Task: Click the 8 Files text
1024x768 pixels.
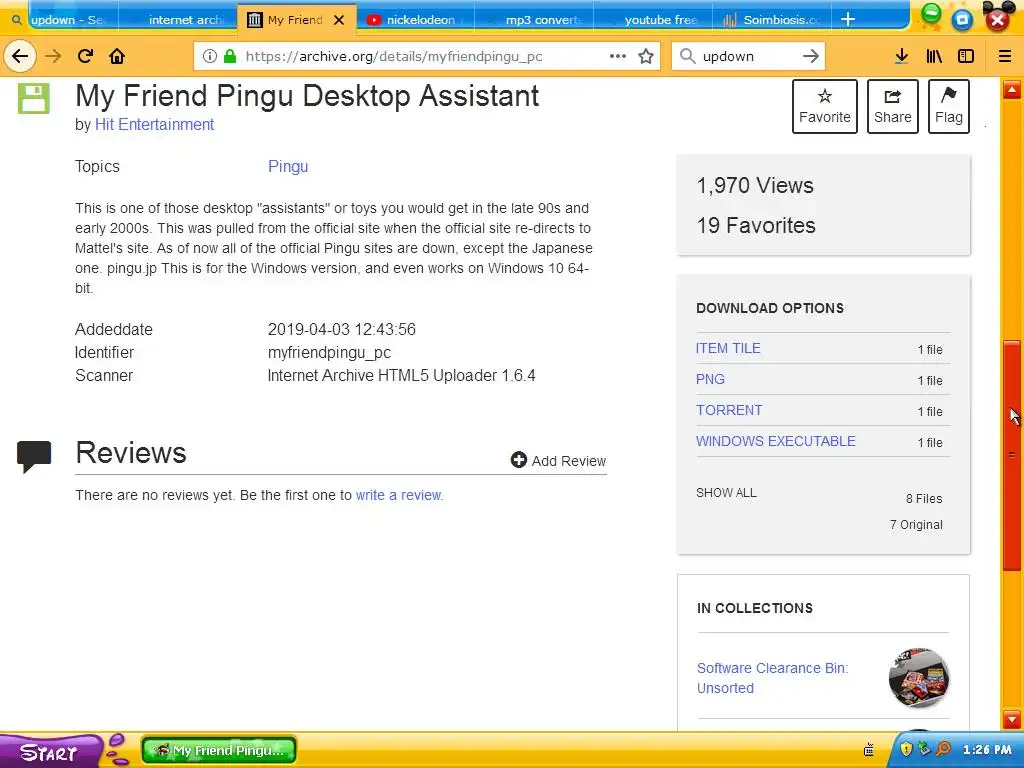Action: click(x=923, y=499)
